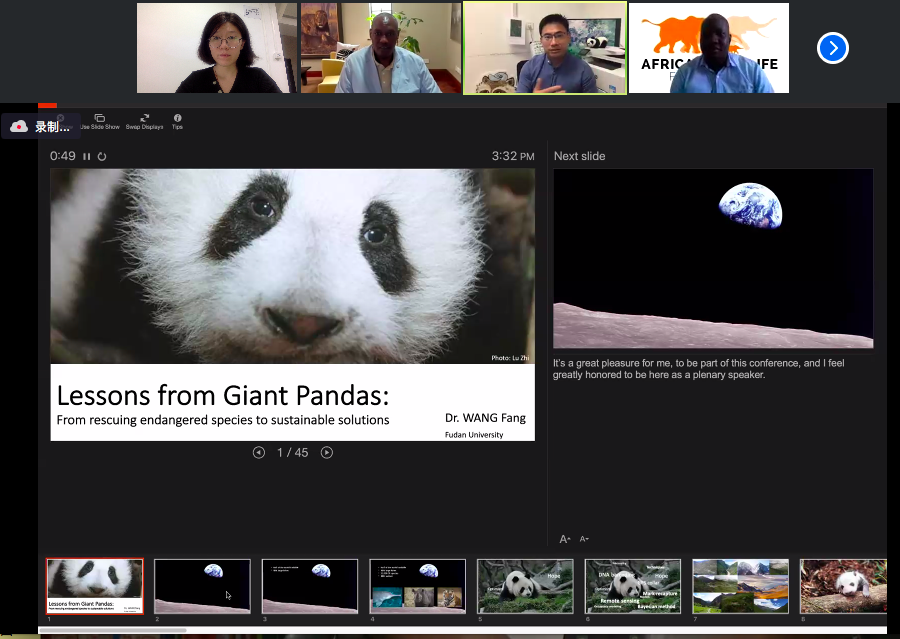Select slide 8 baby panda thumbnail
The image size is (900, 639).
(843, 586)
